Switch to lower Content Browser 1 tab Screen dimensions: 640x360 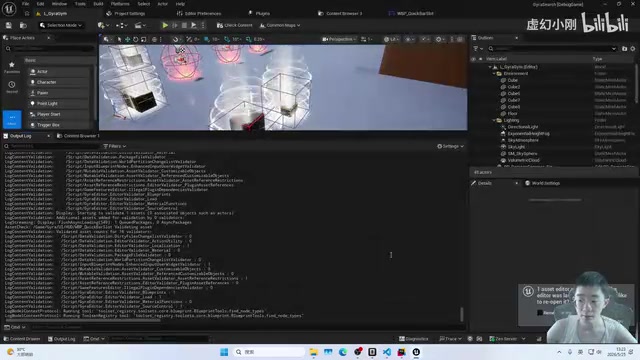click(x=78, y=136)
